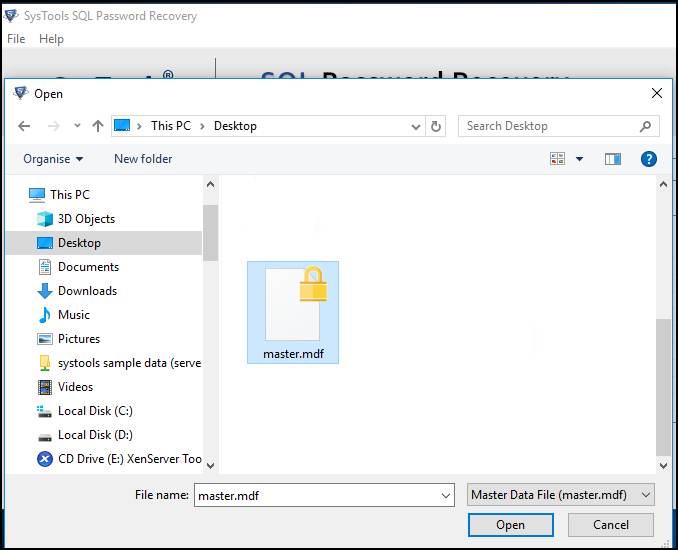Open the Master Data File type dropdown
This screenshot has height=550, width=678.
coord(560,495)
